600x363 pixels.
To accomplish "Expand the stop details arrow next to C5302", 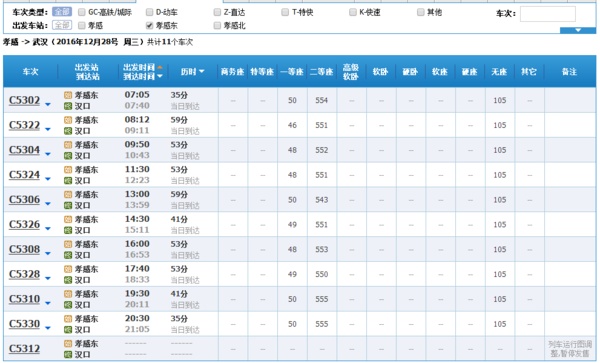I will click(x=48, y=104).
